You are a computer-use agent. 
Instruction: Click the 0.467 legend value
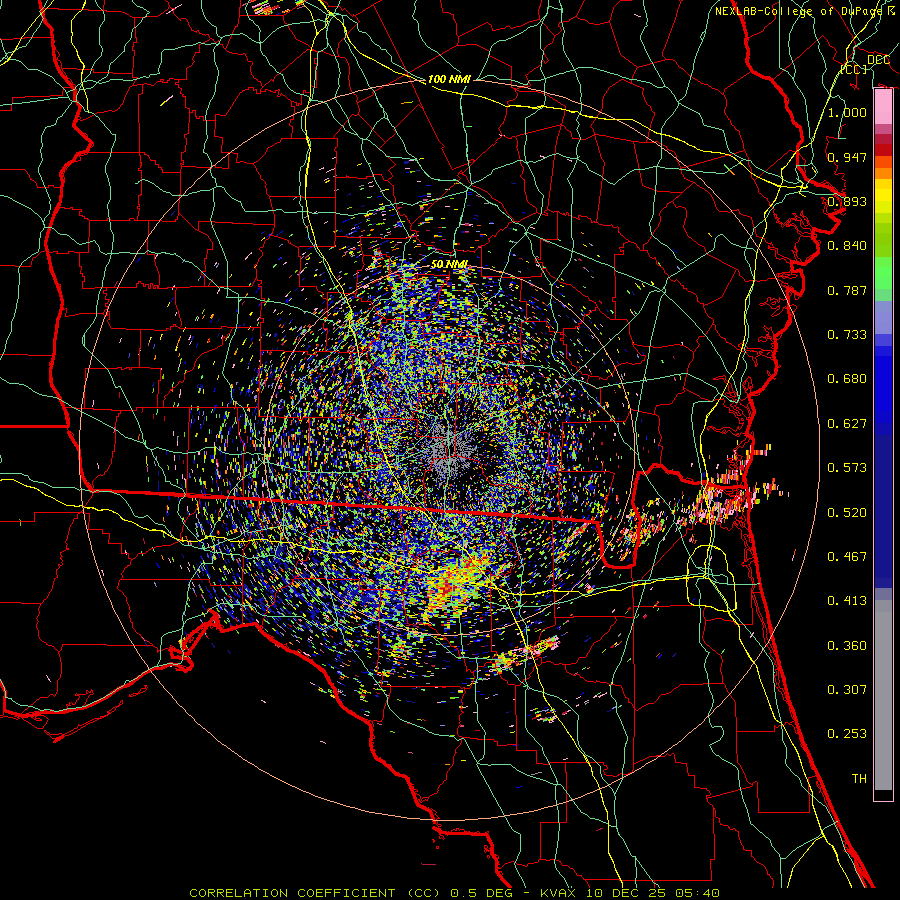click(847, 557)
